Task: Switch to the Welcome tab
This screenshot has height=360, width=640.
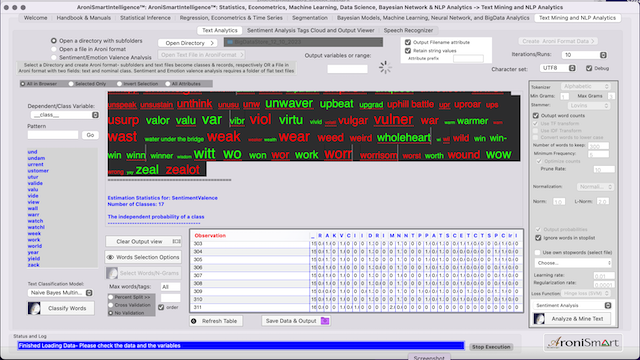Action: 35,18
